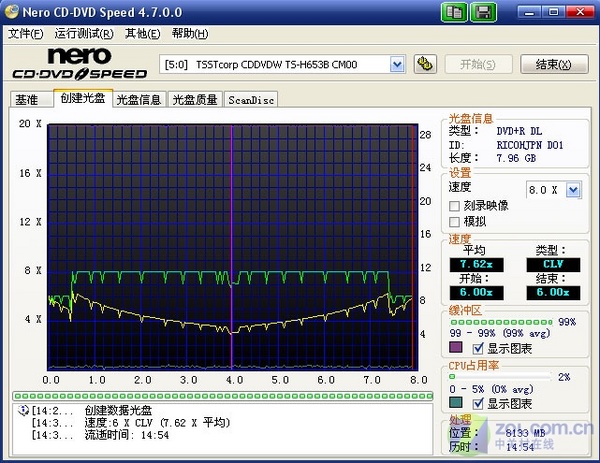Switch to the 光盘质量 tab
600x463 pixels.
(x=195, y=99)
